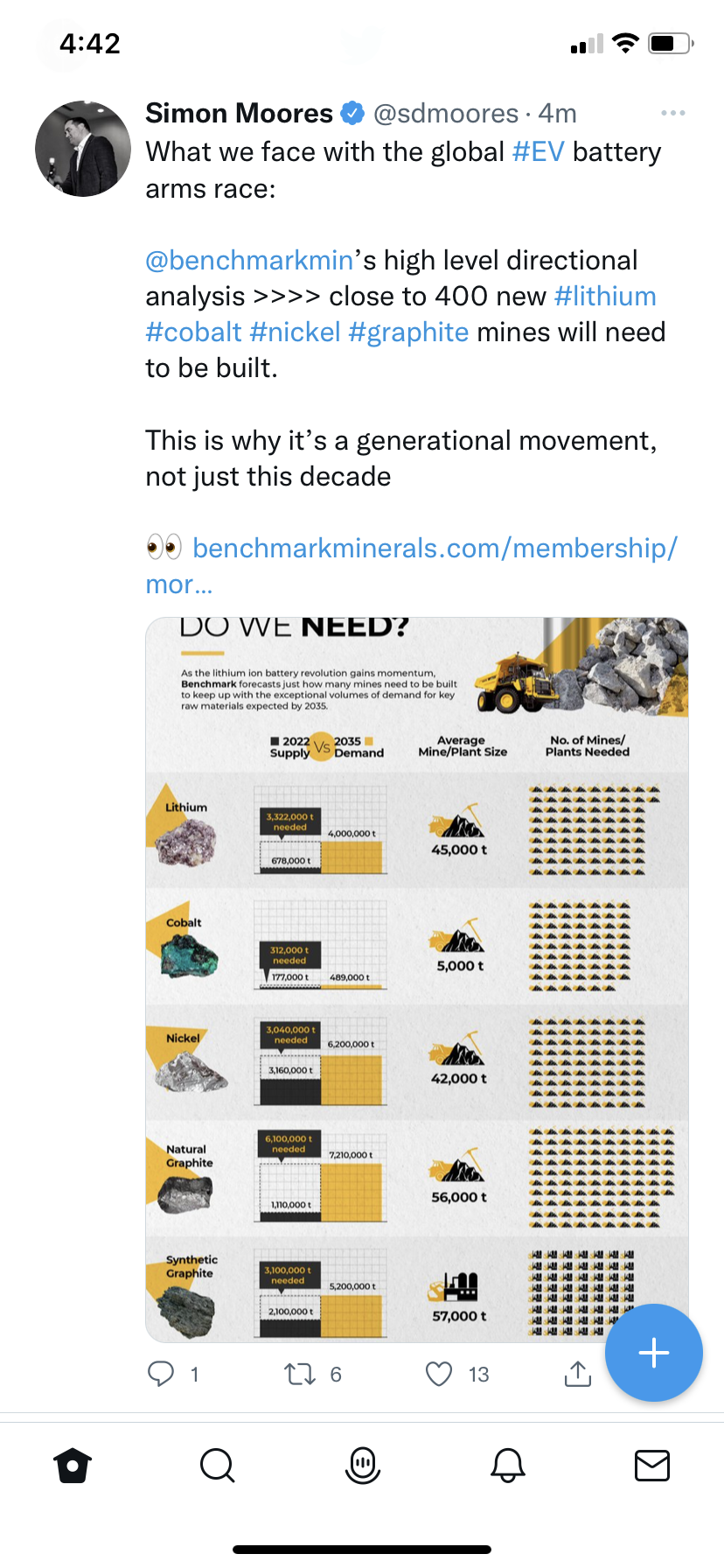Retweet this post via retweet icon
This screenshot has width=724, height=1568.
coord(300,1374)
